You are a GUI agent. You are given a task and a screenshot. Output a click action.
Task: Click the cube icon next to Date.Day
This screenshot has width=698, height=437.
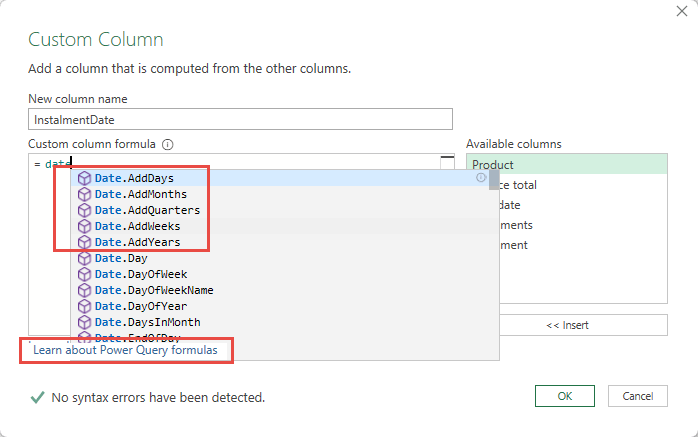[84, 258]
